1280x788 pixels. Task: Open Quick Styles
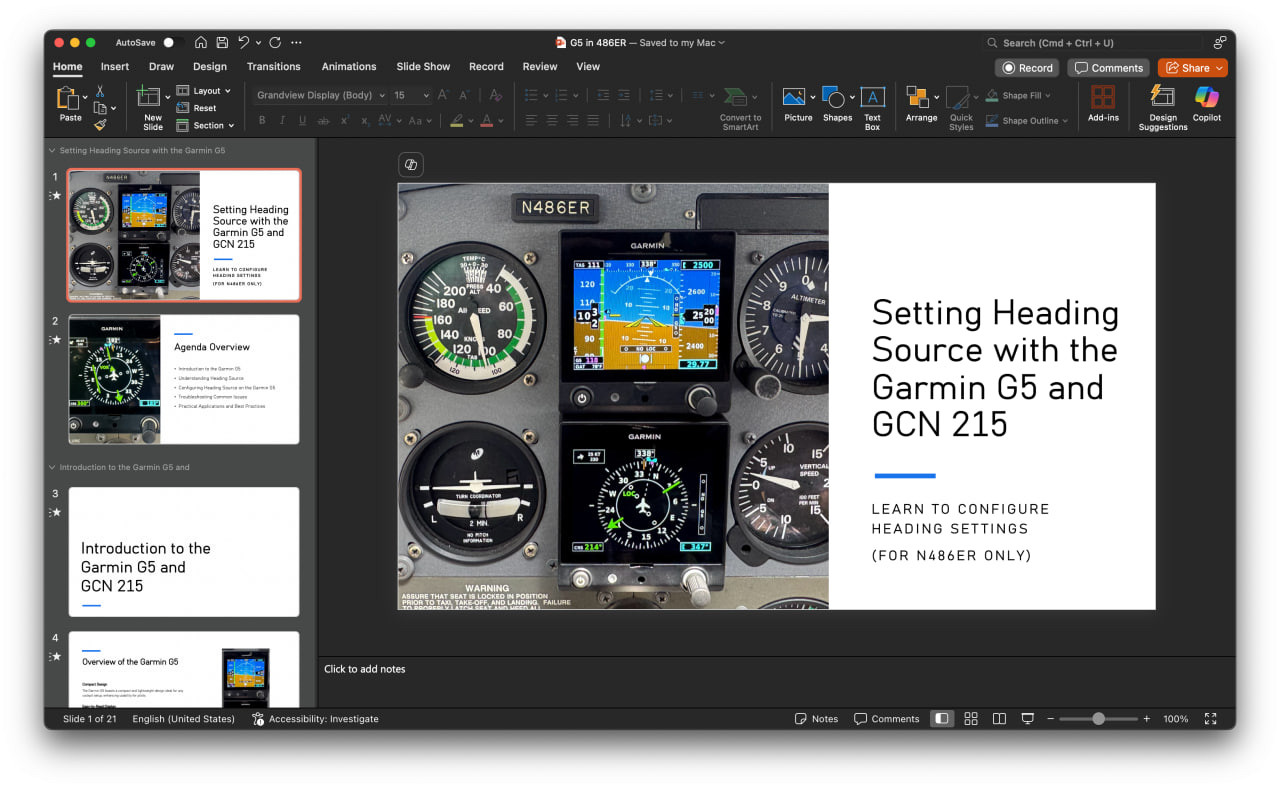[x=961, y=108]
